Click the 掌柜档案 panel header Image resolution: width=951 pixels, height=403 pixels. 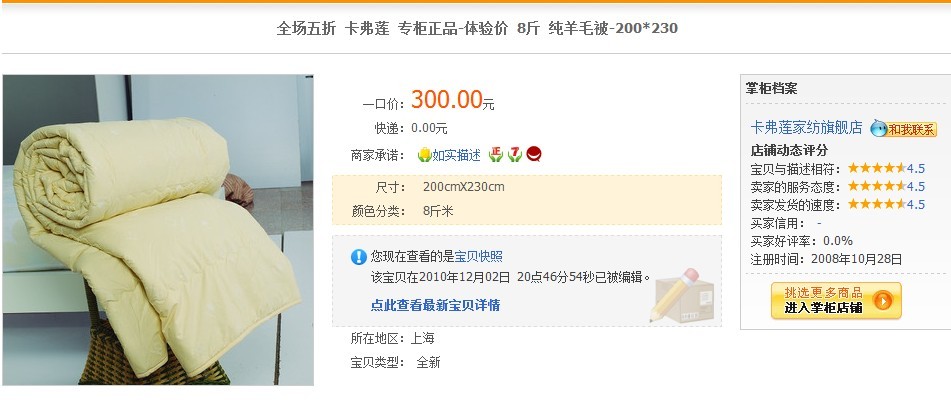(x=771, y=89)
